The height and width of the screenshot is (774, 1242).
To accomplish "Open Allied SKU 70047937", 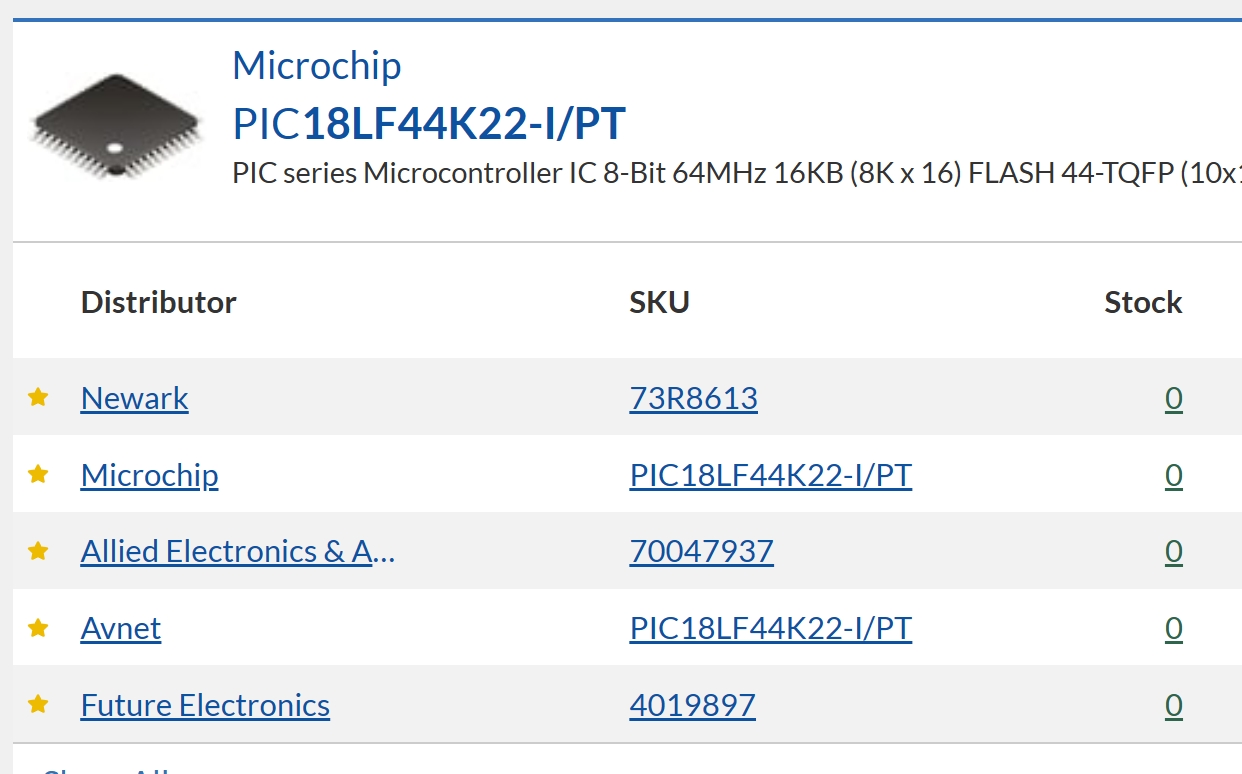I will [x=702, y=551].
